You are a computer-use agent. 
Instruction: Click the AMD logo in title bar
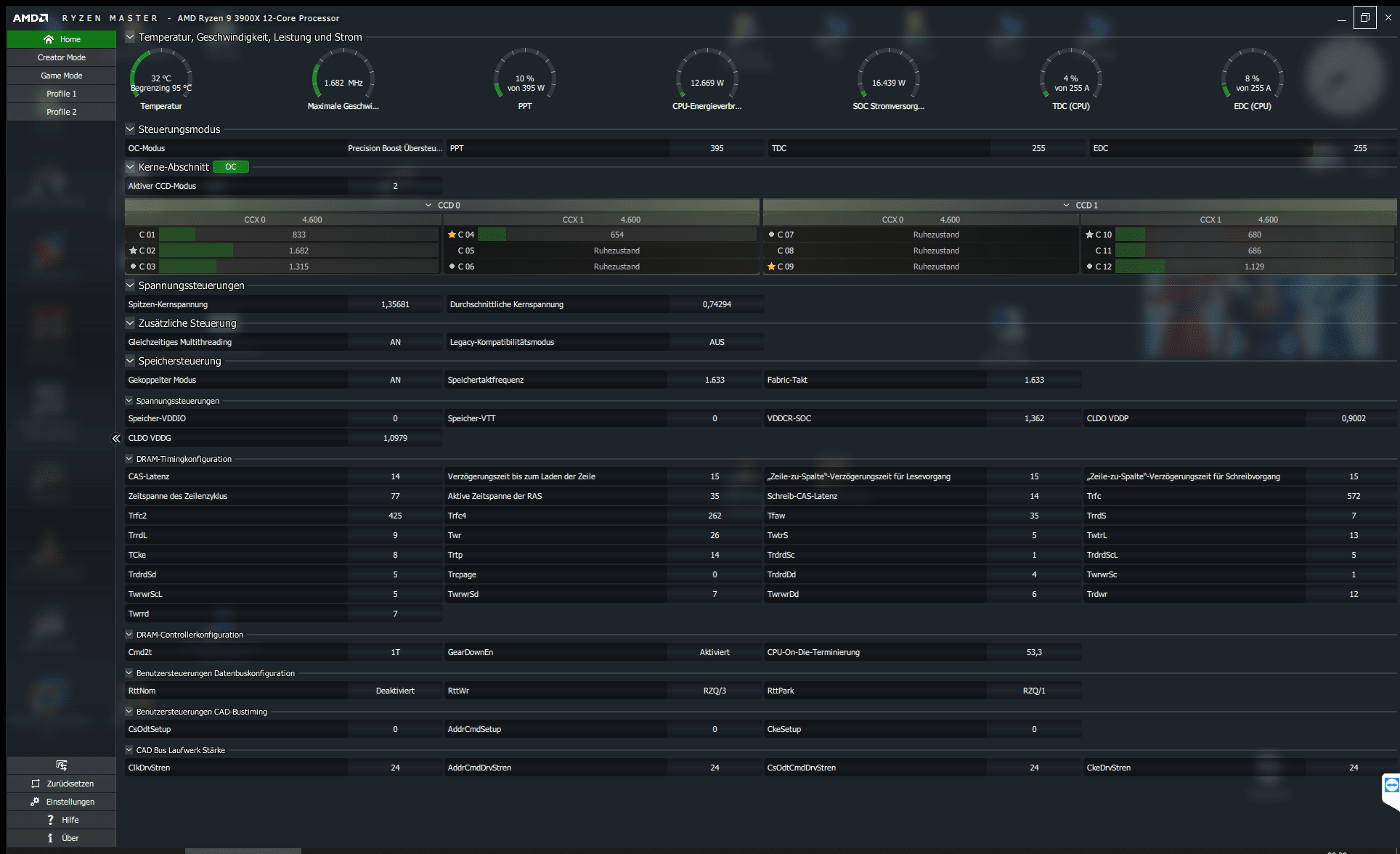[x=30, y=18]
